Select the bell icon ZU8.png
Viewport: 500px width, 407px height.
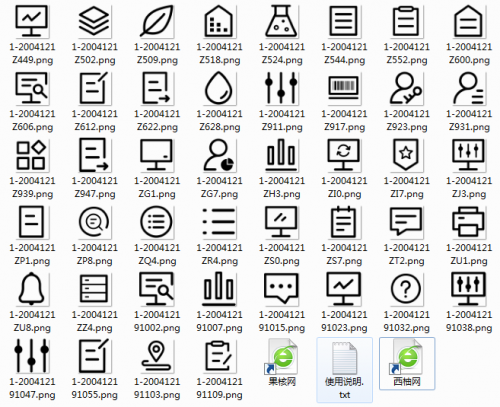[32, 289]
